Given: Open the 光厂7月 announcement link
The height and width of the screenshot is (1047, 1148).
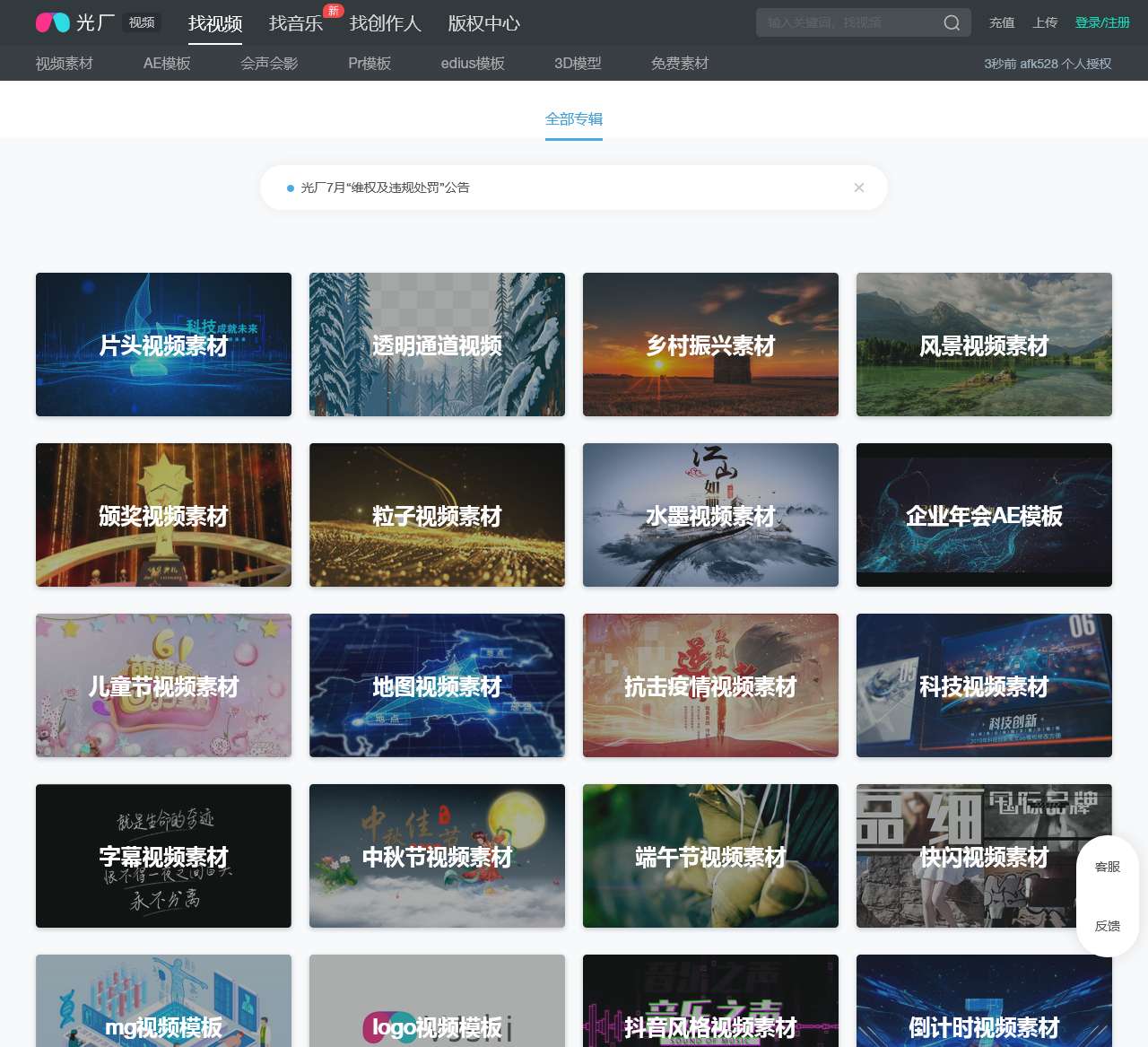Looking at the screenshot, I should coord(385,188).
